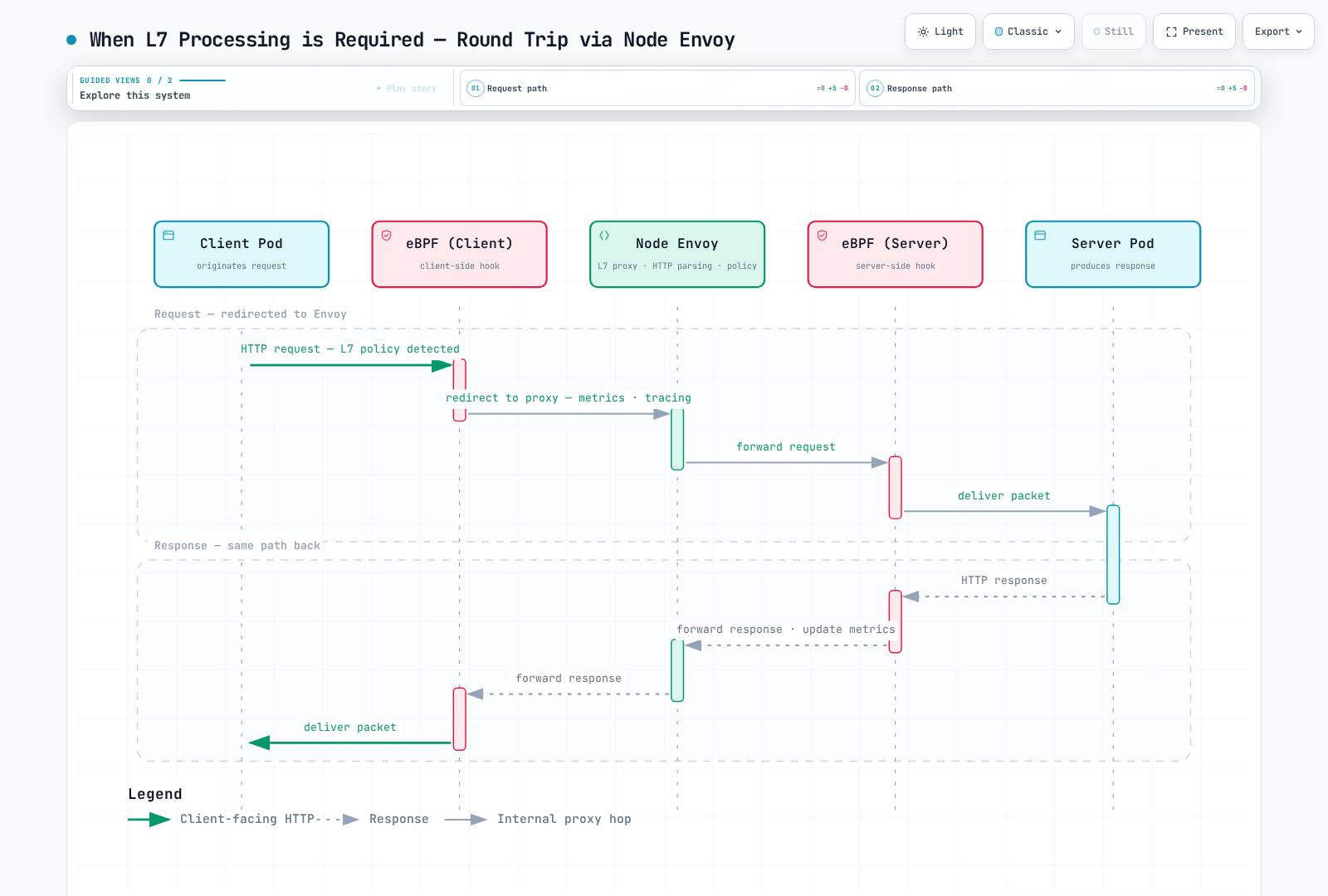Click the diagram title heading
1328x896 pixels.
point(413,40)
